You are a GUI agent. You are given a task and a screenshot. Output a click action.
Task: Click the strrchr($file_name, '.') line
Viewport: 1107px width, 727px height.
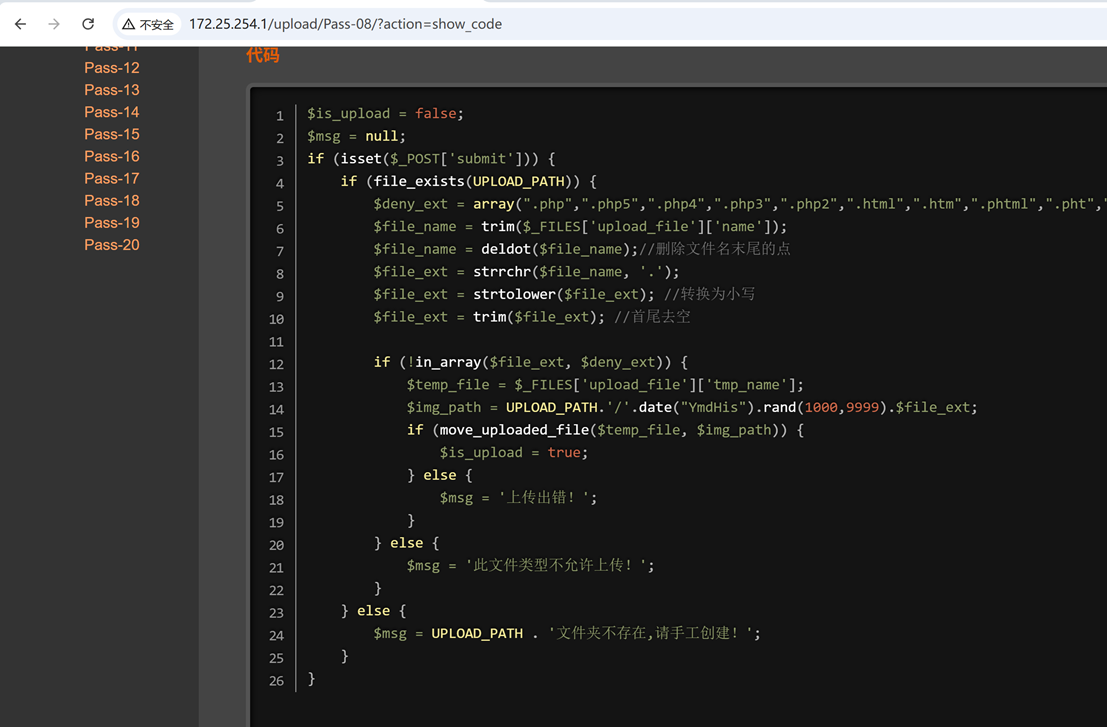pyautogui.click(x=527, y=272)
